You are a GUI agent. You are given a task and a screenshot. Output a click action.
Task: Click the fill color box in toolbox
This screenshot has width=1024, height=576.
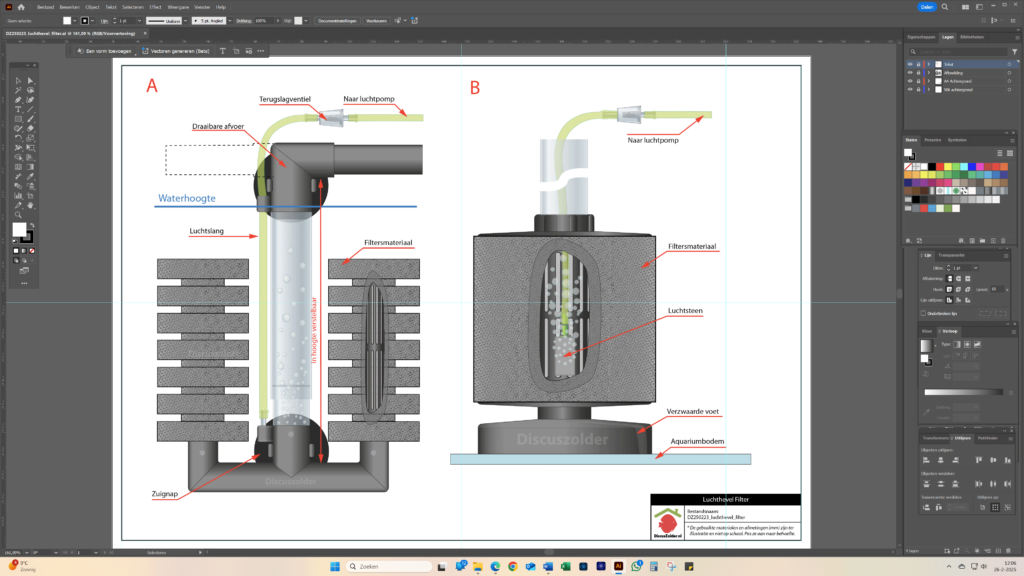[x=19, y=229]
